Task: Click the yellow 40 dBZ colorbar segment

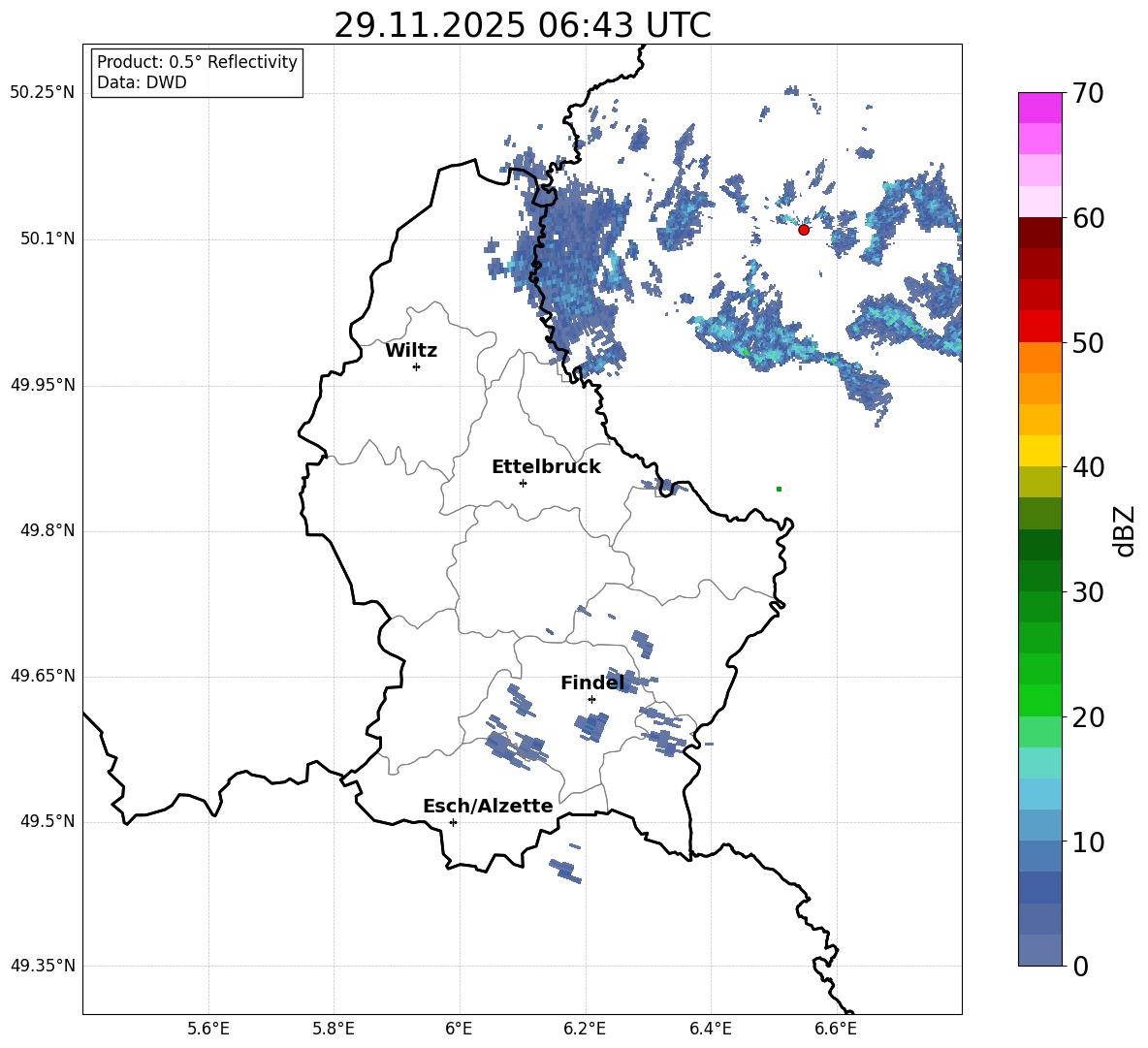Action: pyautogui.click(x=1040, y=451)
